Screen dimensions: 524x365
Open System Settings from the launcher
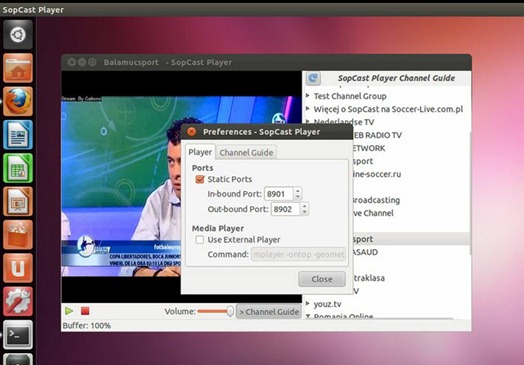tap(18, 301)
